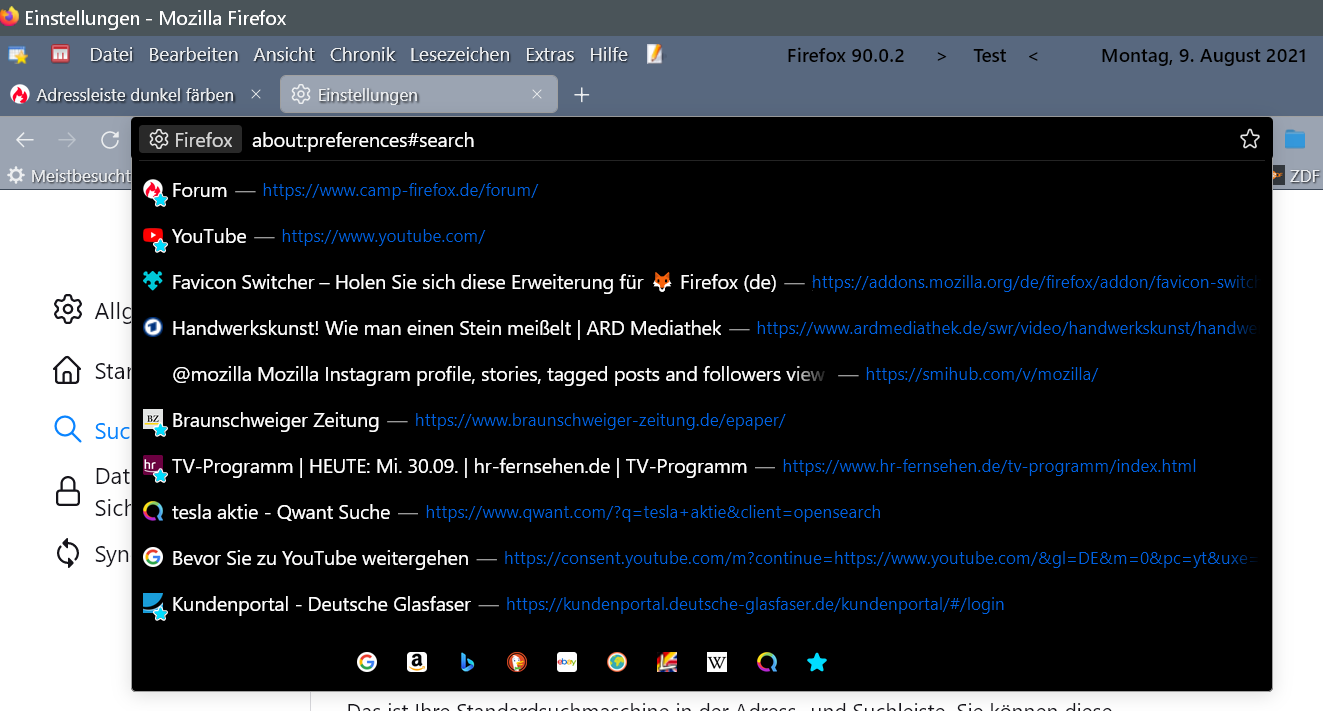Choose the Qwant search shortcut icon
Viewport: 1323px width, 711px height.
click(767, 662)
